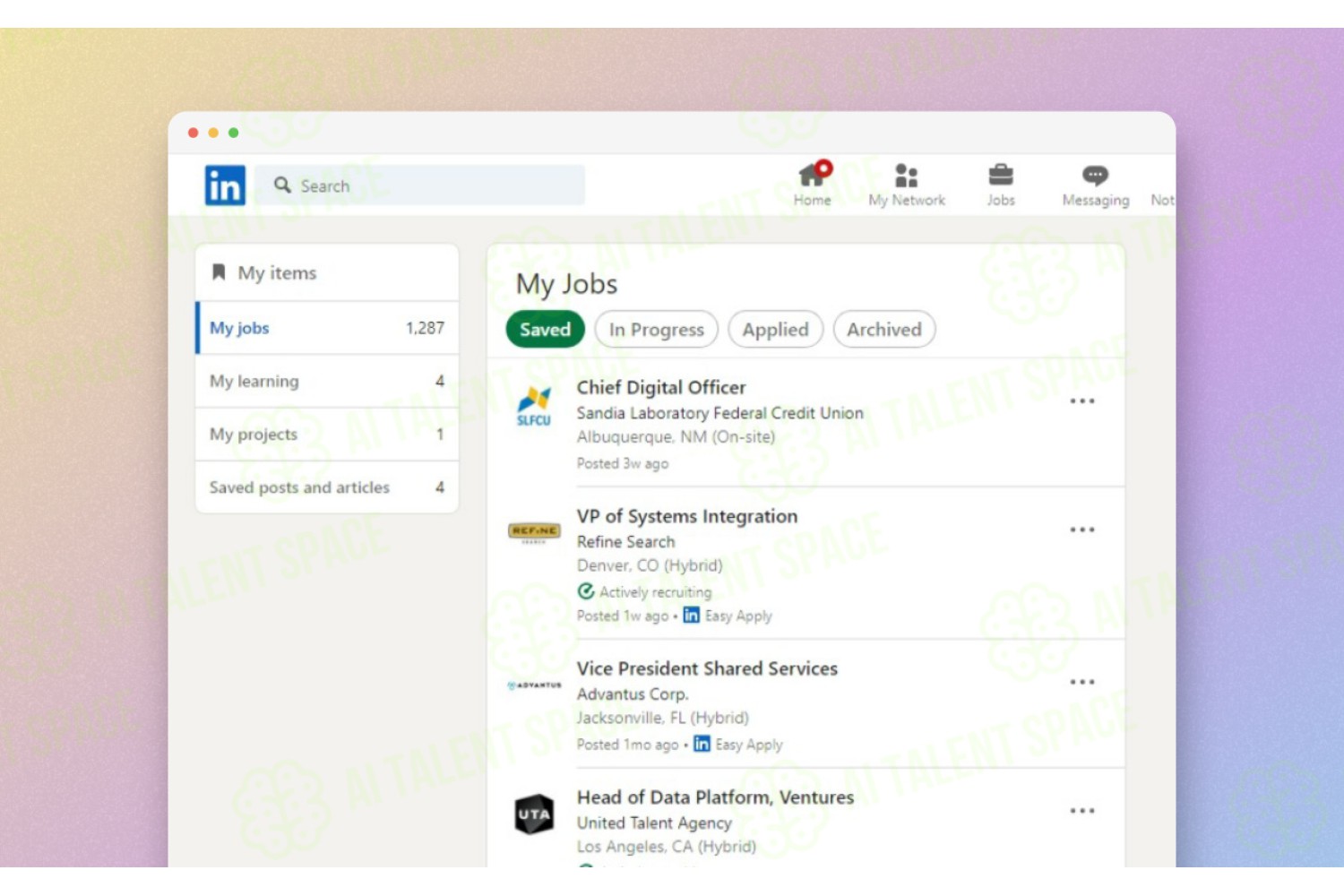Click the My items bookmark icon

click(x=218, y=272)
